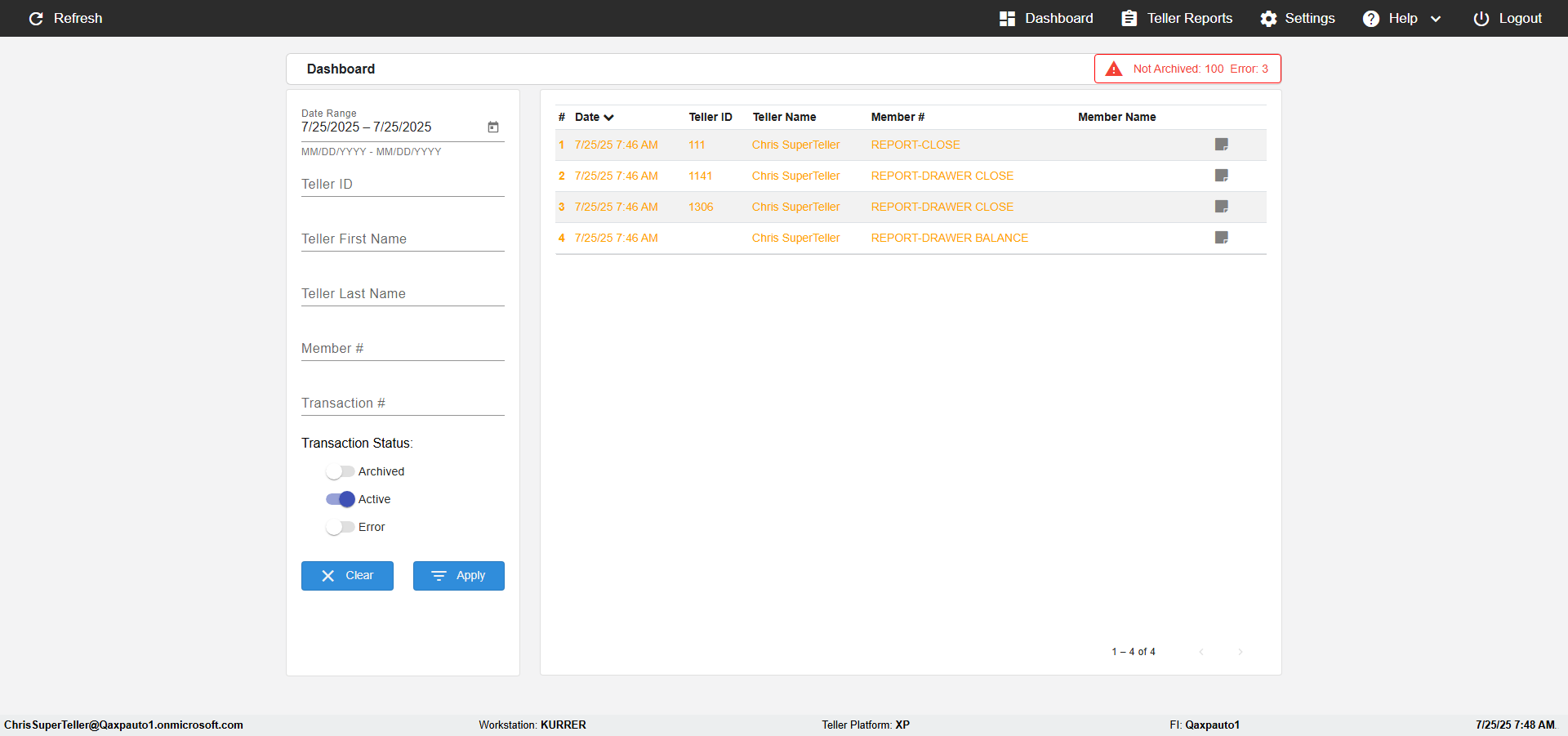The width and height of the screenshot is (1568, 736).
Task: Click the Teller ID column header
Action: coord(710,117)
